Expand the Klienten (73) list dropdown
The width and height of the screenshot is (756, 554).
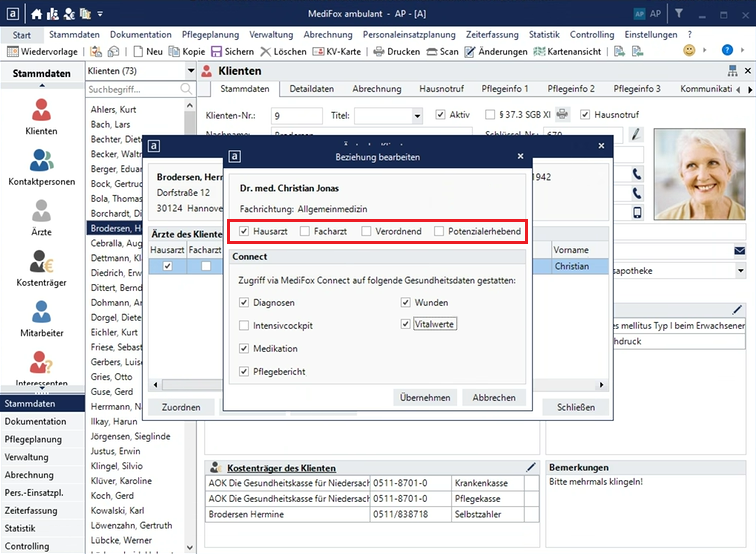pyautogui.click(x=190, y=72)
